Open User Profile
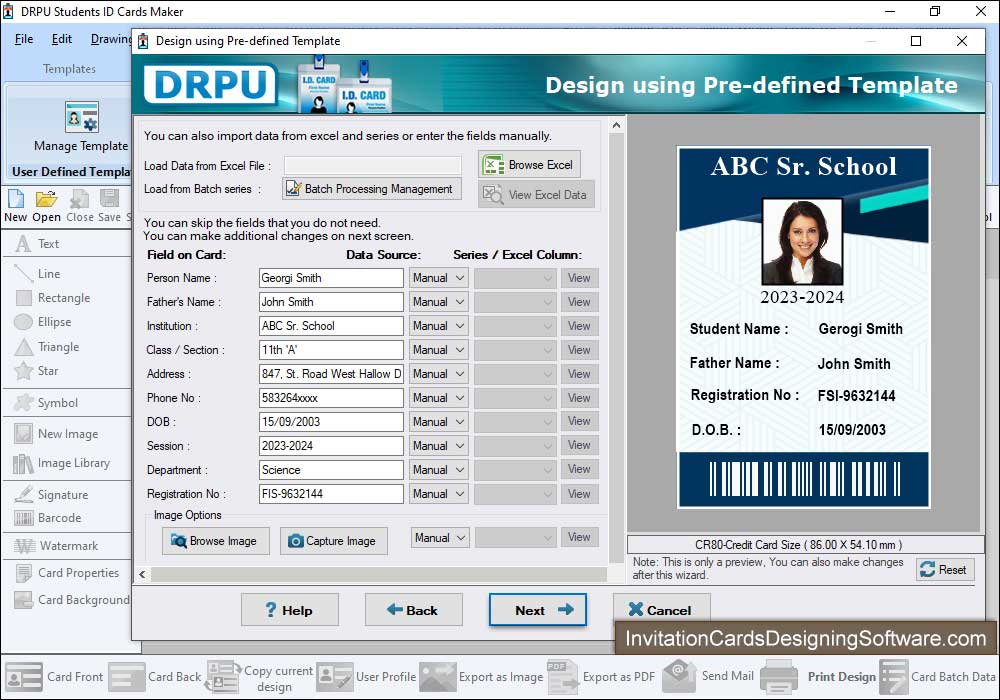This screenshot has height=700, width=1000. tap(365, 676)
